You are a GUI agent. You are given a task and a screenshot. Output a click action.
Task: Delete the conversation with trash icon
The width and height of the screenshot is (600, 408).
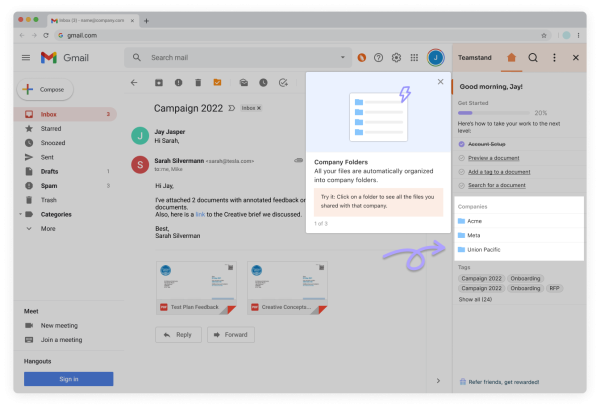198,83
